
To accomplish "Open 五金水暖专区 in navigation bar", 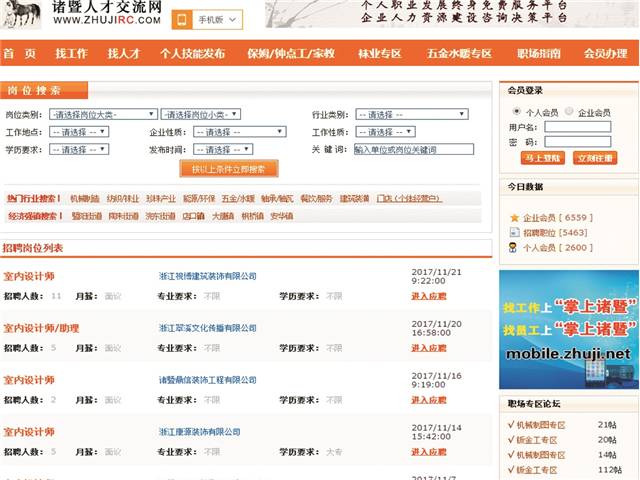I will [x=459, y=53].
